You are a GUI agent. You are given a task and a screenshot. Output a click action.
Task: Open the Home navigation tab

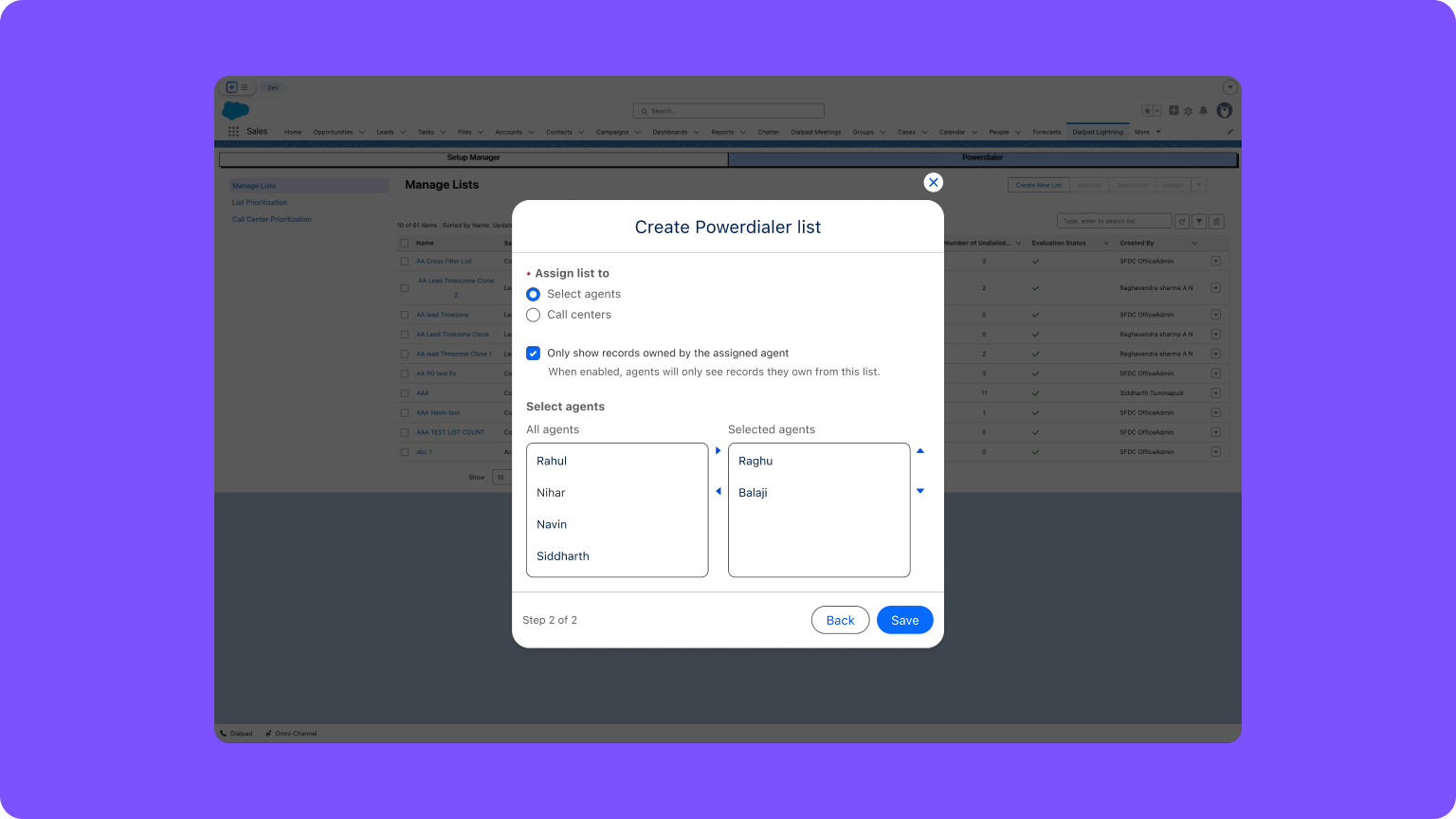293,132
